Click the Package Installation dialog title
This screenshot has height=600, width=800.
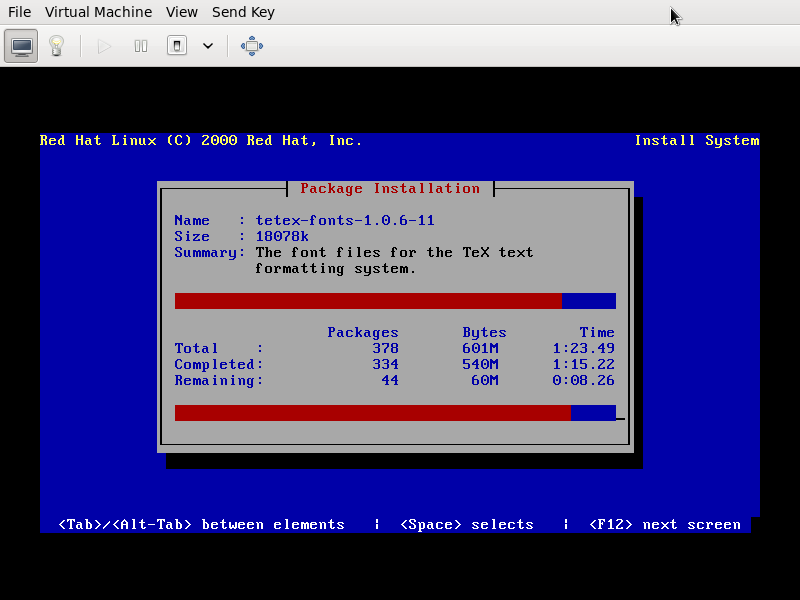tap(390, 189)
